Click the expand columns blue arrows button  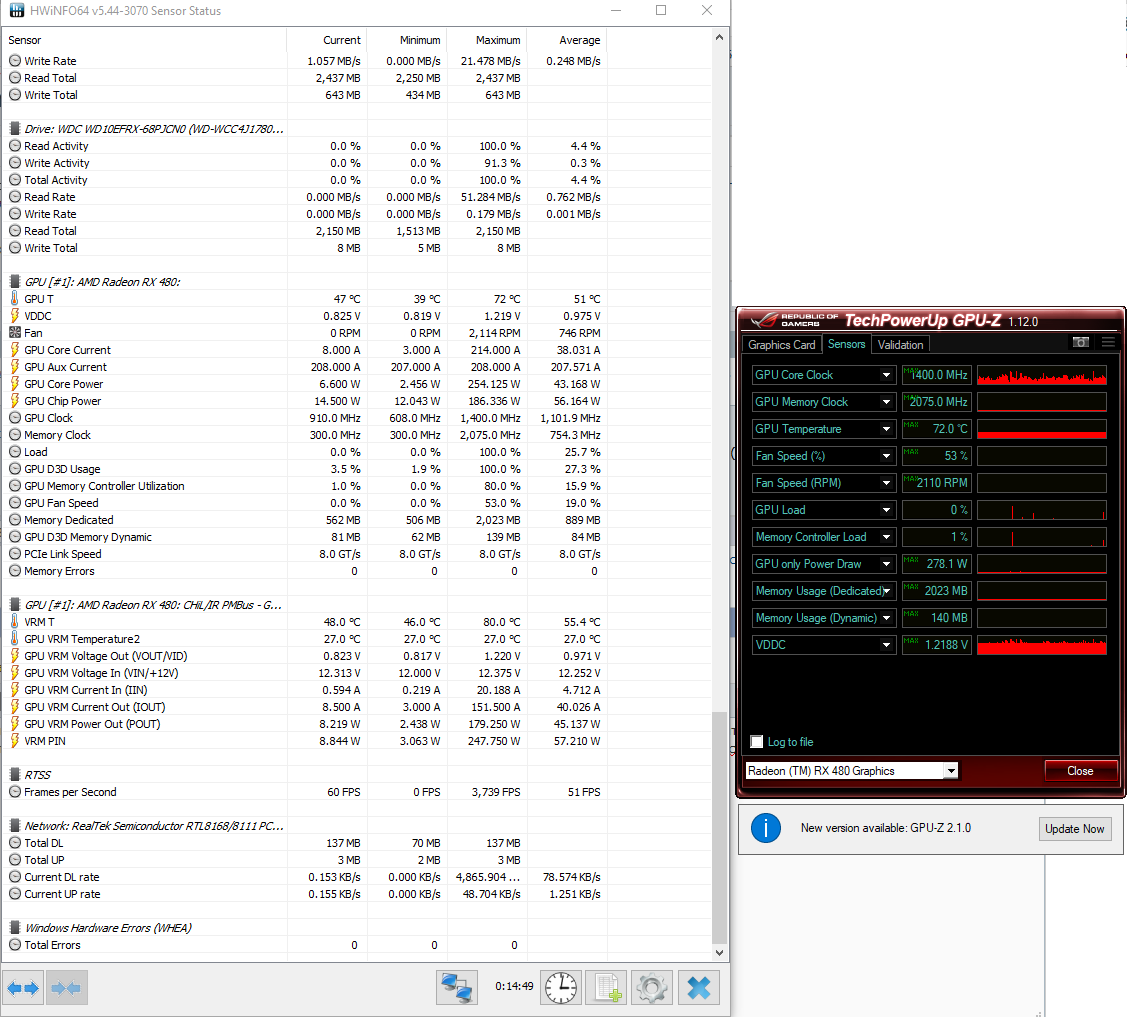click(23, 988)
